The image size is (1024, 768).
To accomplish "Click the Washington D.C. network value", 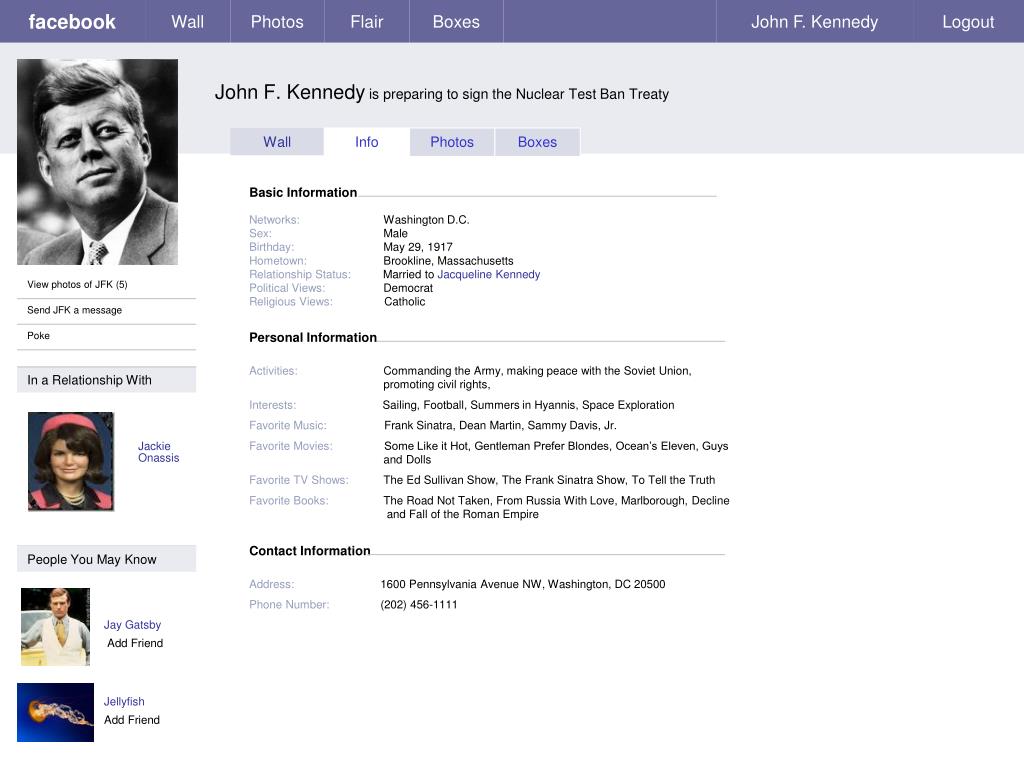I will [x=426, y=219].
